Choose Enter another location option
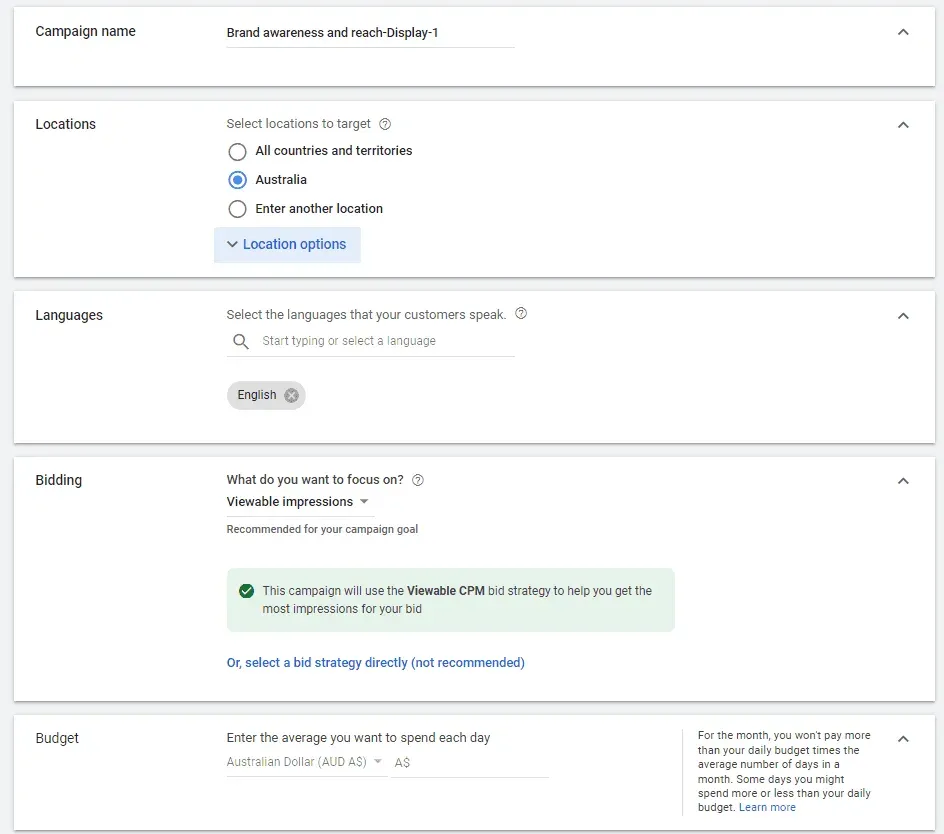This screenshot has height=834, width=944. point(237,209)
